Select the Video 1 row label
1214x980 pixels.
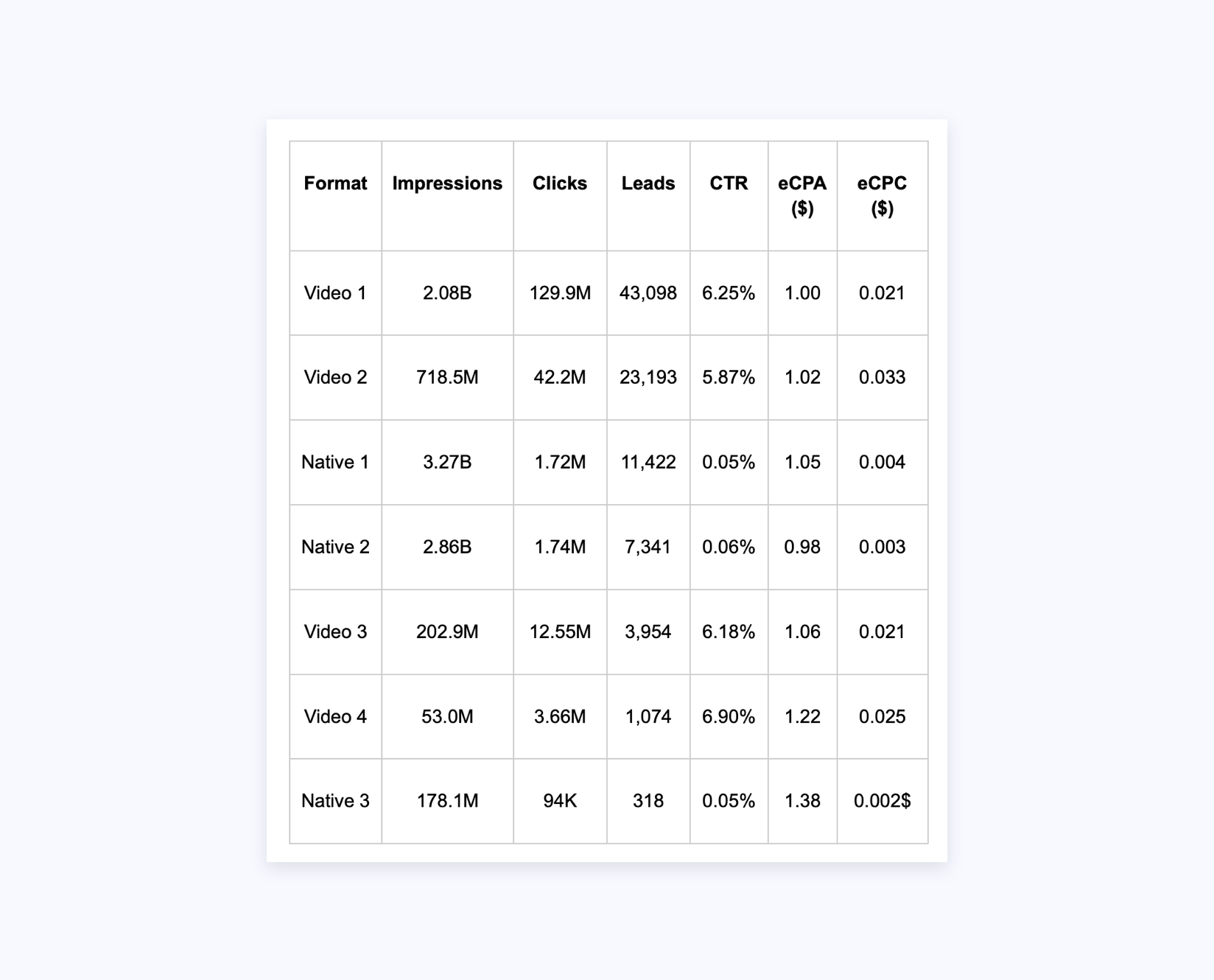click(x=335, y=293)
